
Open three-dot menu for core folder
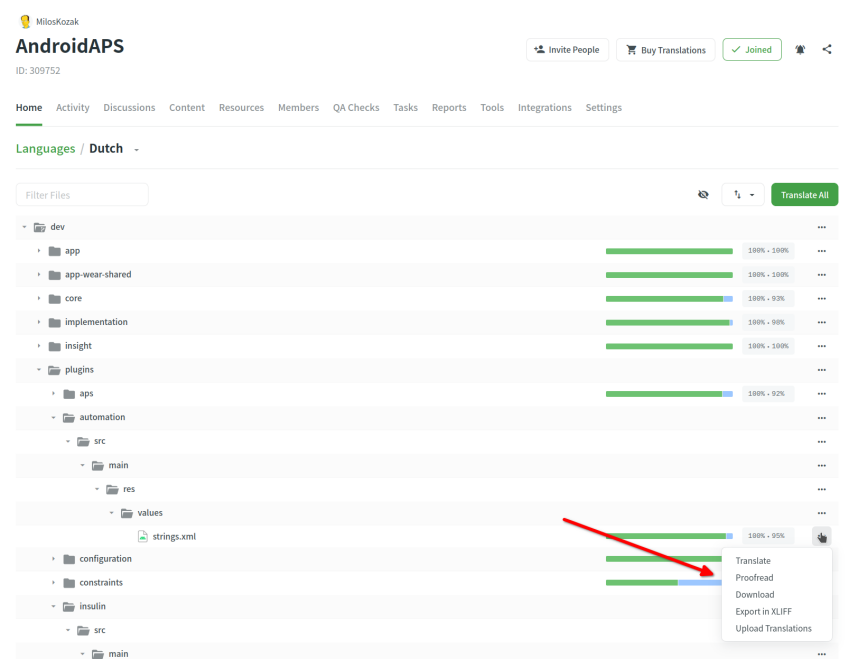point(821,299)
